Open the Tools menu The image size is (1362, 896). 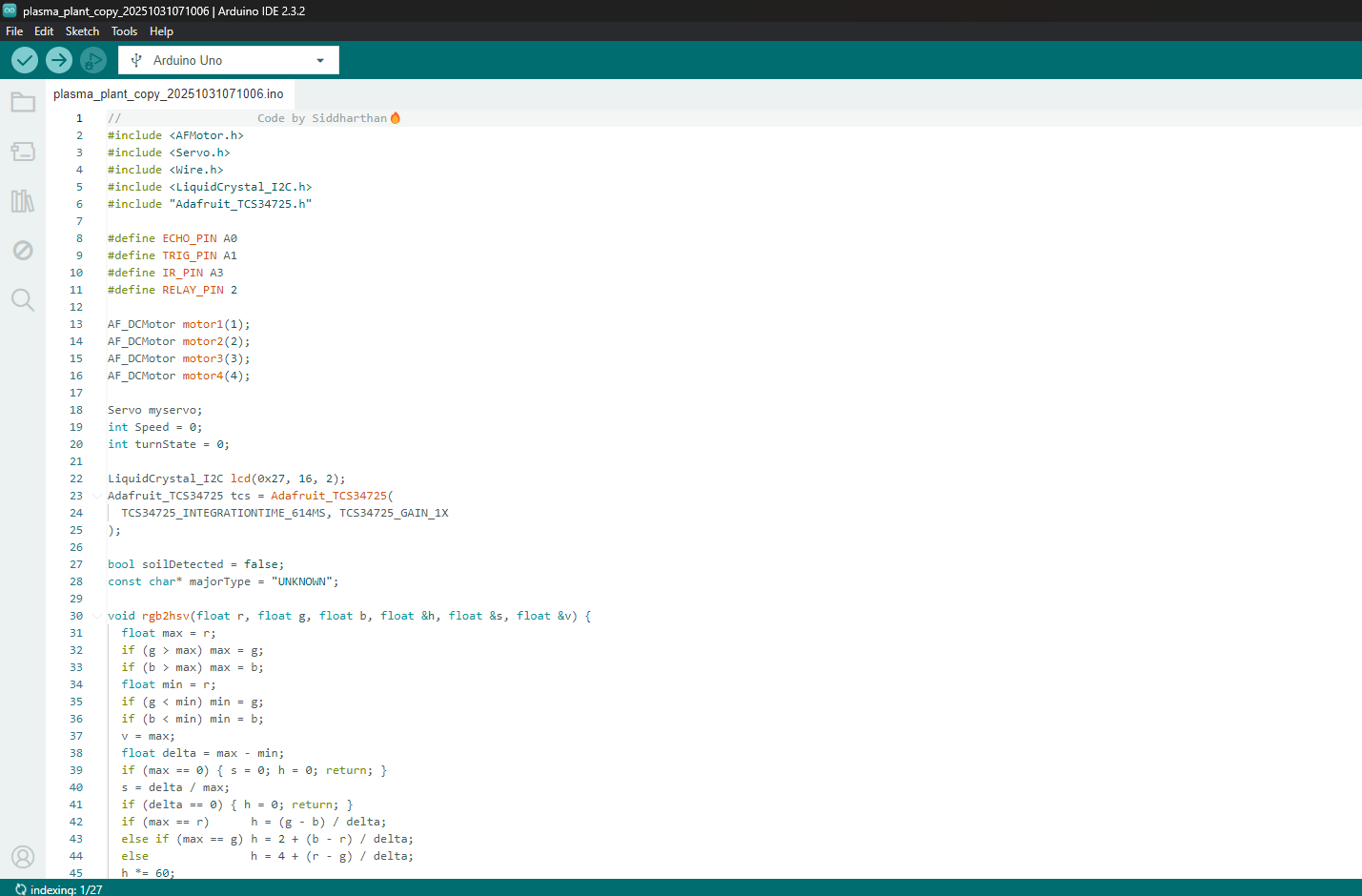(124, 31)
